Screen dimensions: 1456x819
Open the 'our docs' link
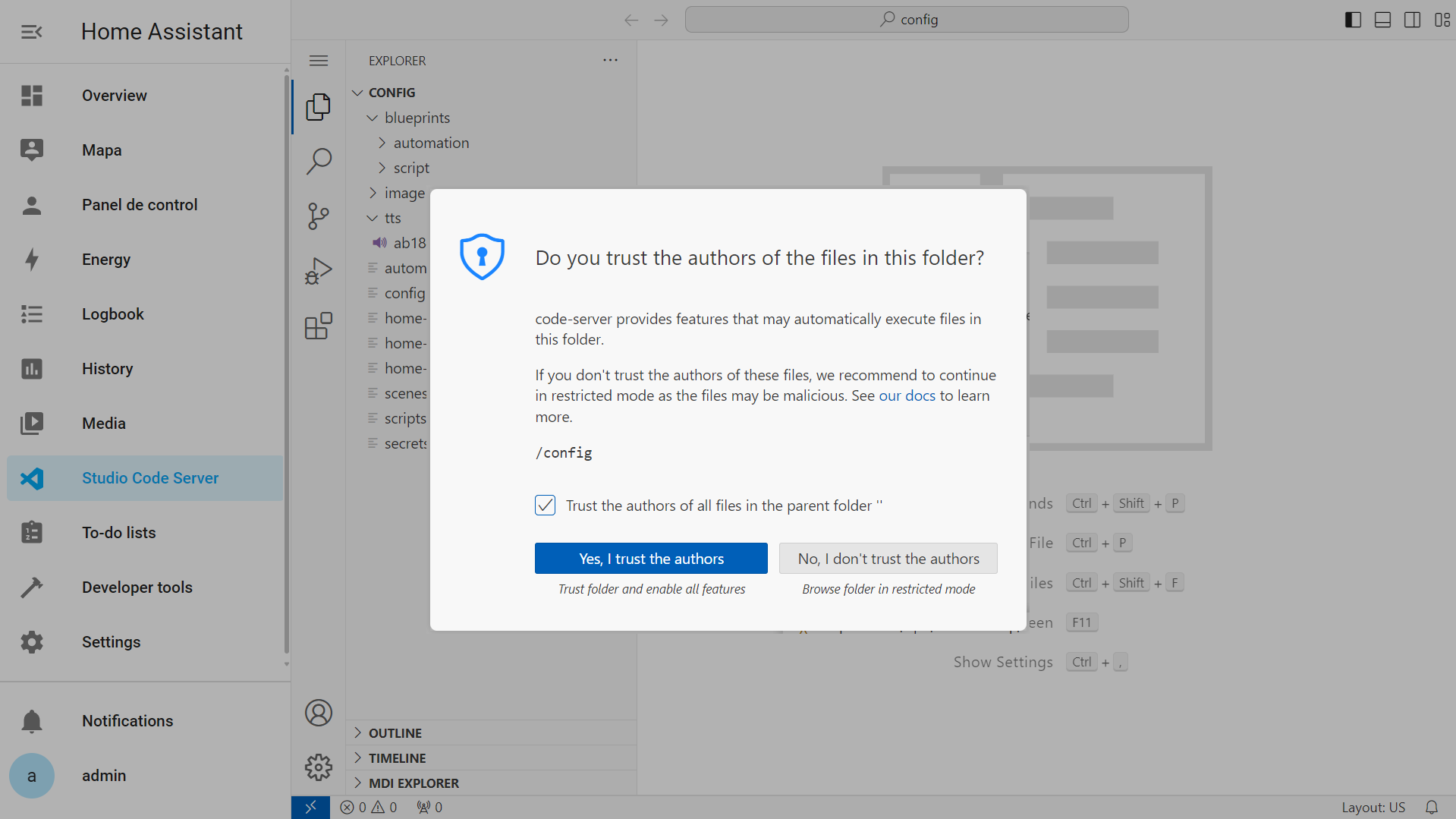pyautogui.click(x=907, y=395)
